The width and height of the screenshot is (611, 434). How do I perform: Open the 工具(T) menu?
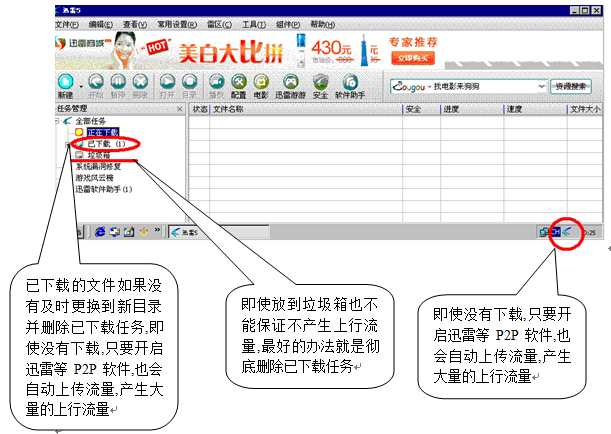[254, 25]
